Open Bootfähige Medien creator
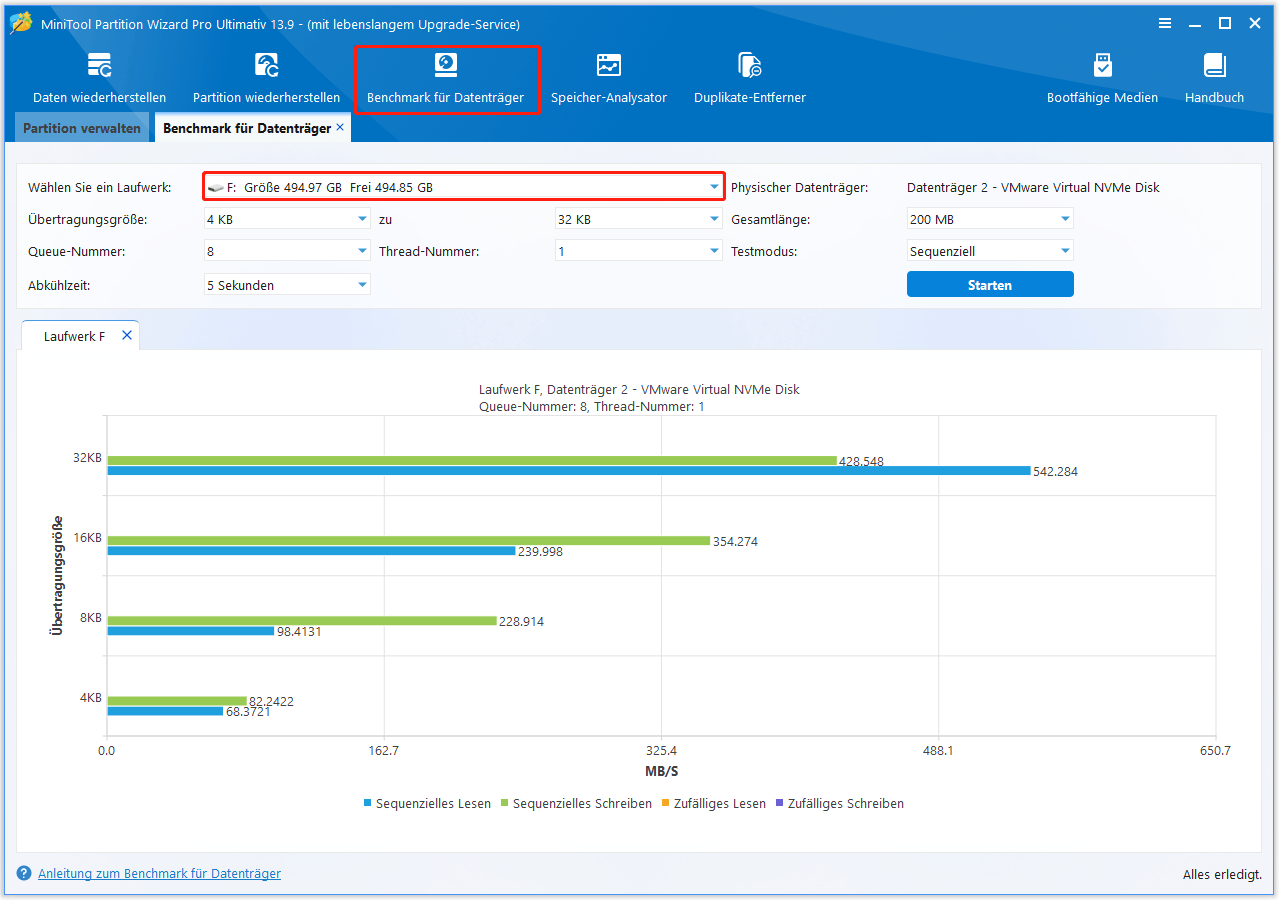Image resolution: width=1279 pixels, height=900 pixels. pos(1102,78)
